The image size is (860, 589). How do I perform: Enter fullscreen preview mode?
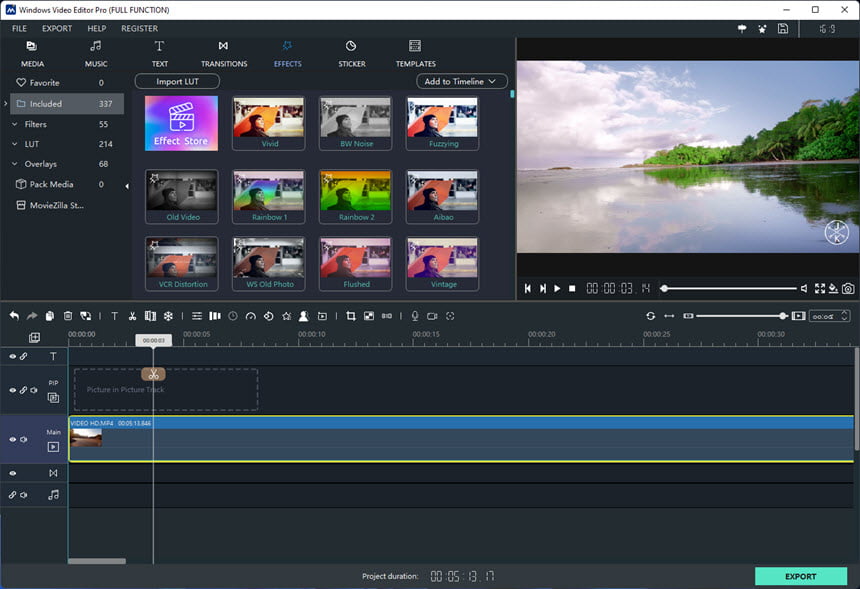tap(820, 288)
